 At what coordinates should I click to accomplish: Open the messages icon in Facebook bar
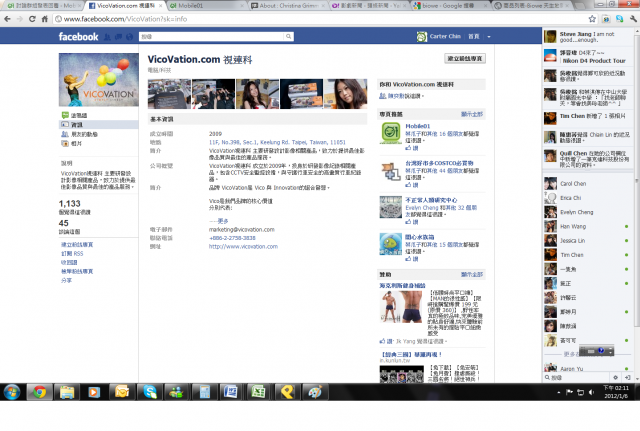click(x=118, y=37)
